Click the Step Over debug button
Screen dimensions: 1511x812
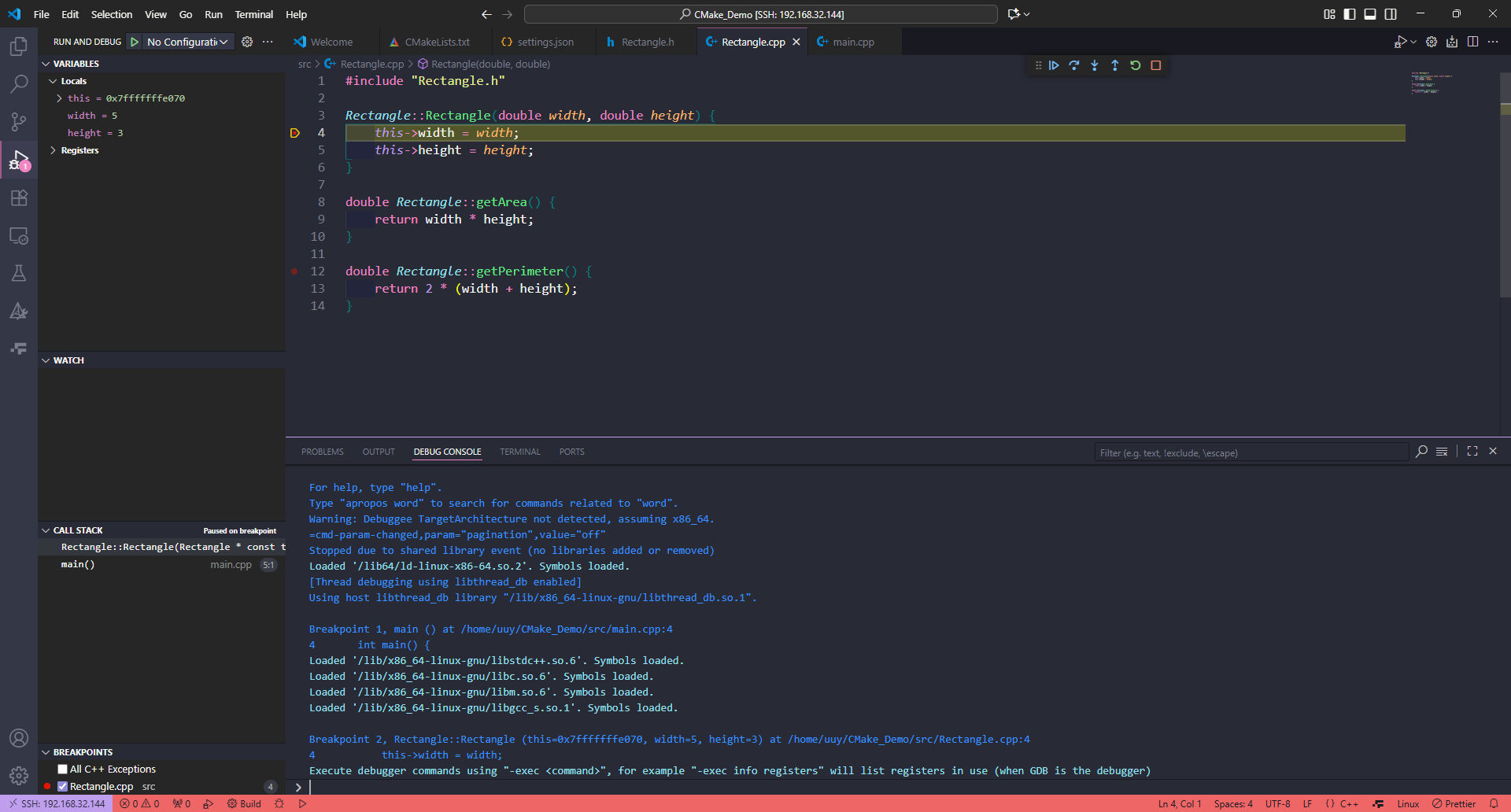pos(1074,65)
